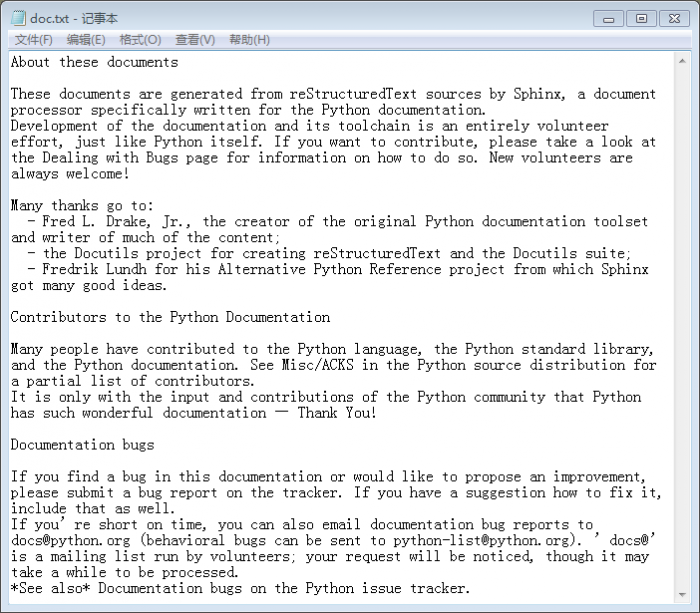Open the 格式(O) menu

click(x=140, y=40)
